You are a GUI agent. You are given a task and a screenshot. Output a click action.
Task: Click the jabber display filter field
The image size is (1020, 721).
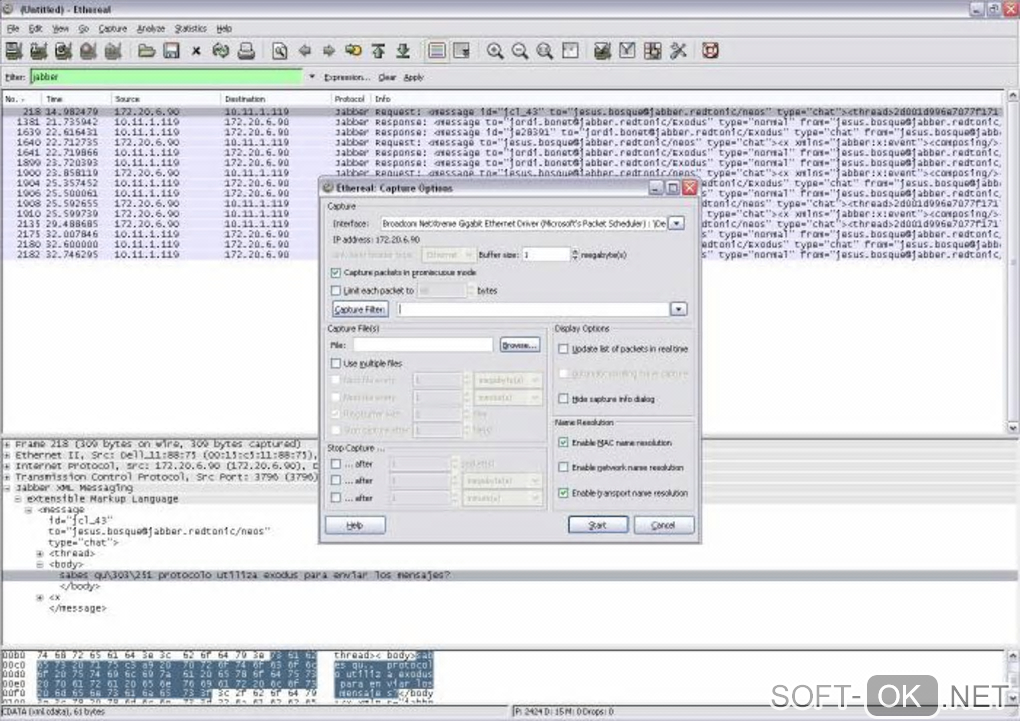tap(166, 77)
